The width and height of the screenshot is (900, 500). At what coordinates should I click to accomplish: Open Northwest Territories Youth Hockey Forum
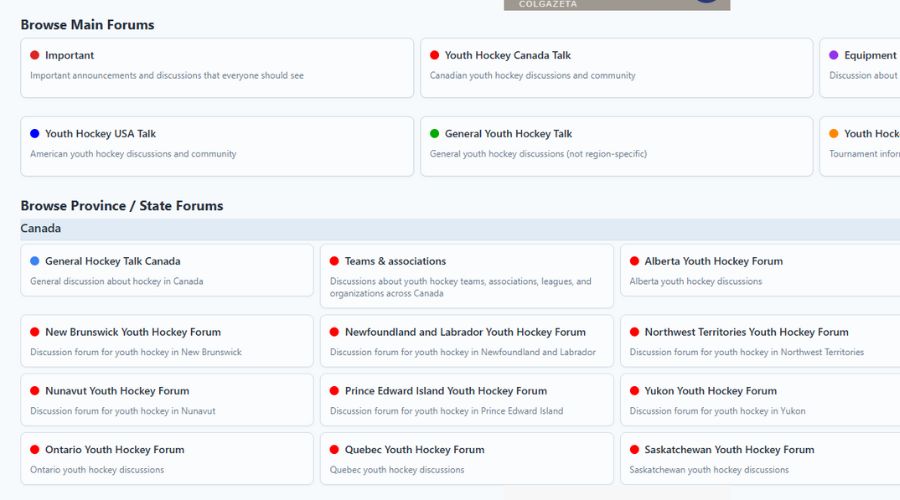pyautogui.click(x=760, y=341)
